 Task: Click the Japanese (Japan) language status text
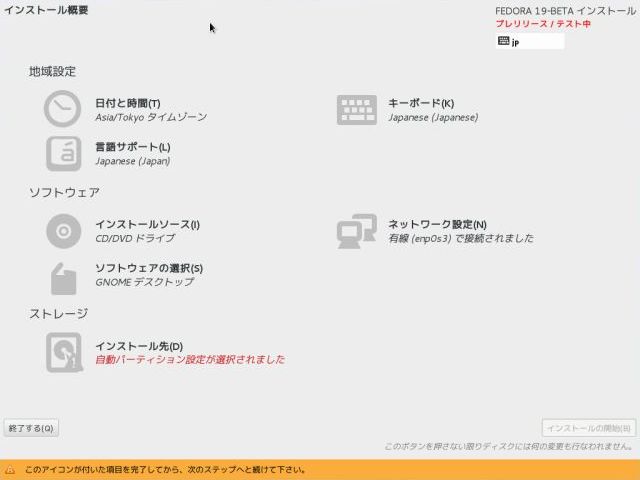point(133,161)
